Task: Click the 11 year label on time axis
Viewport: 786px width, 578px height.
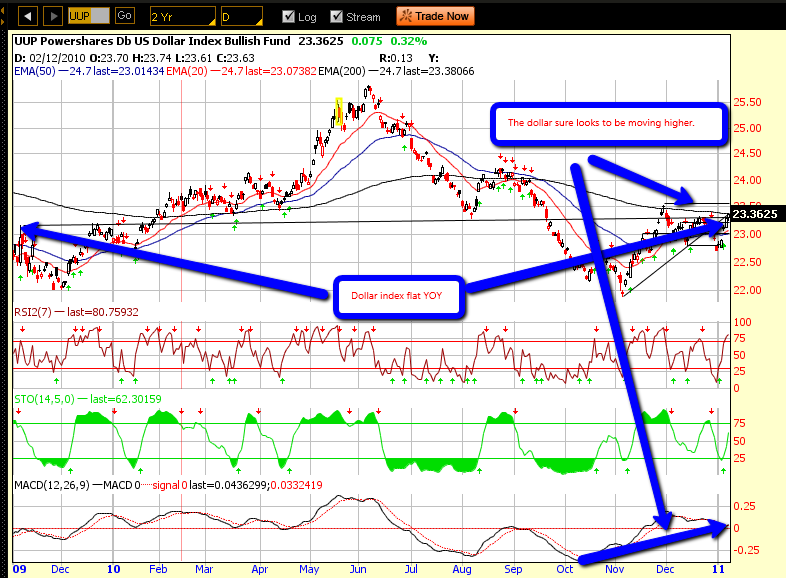Action: tap(718, 569)
